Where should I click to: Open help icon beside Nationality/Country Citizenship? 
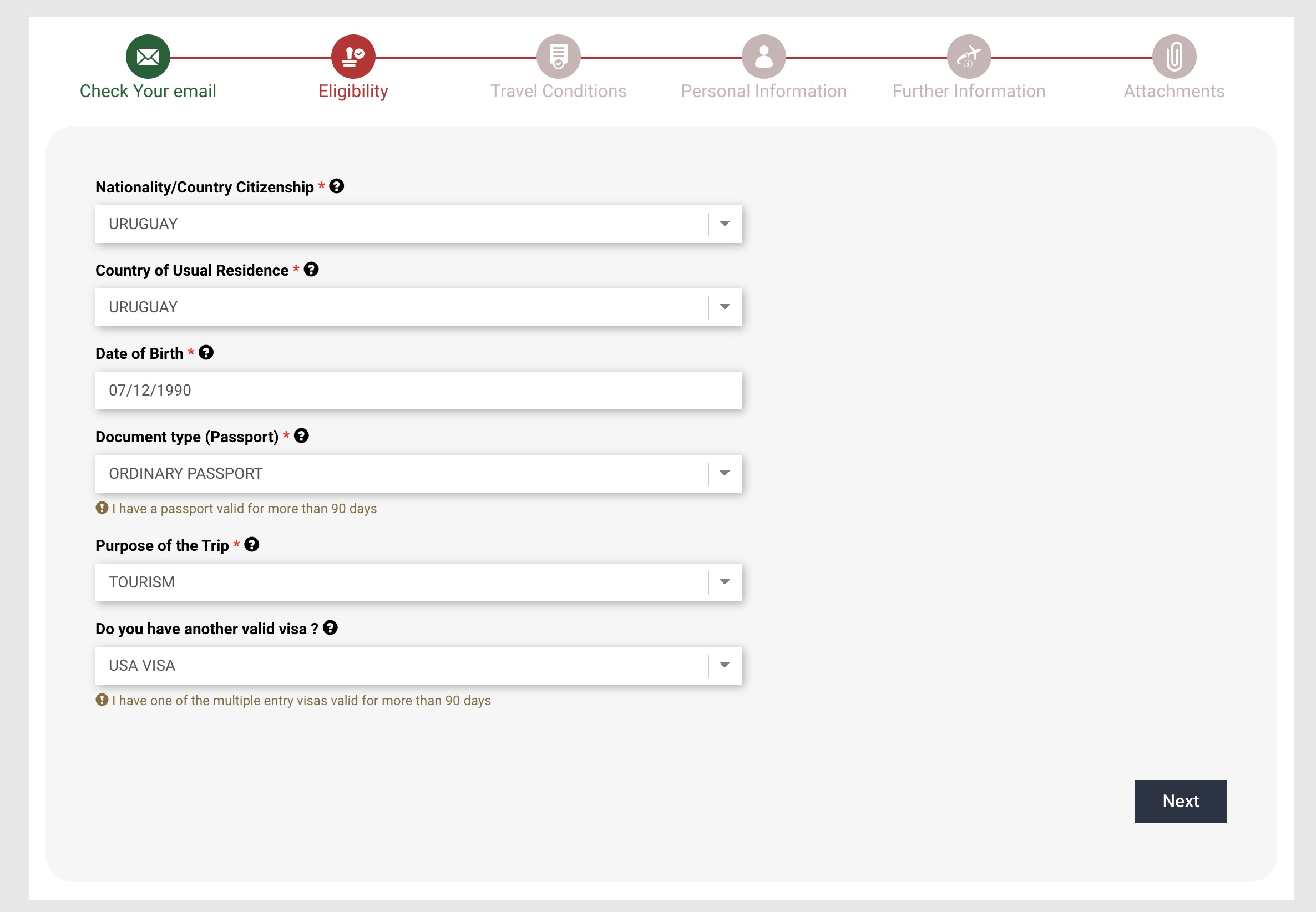[337, 186]
